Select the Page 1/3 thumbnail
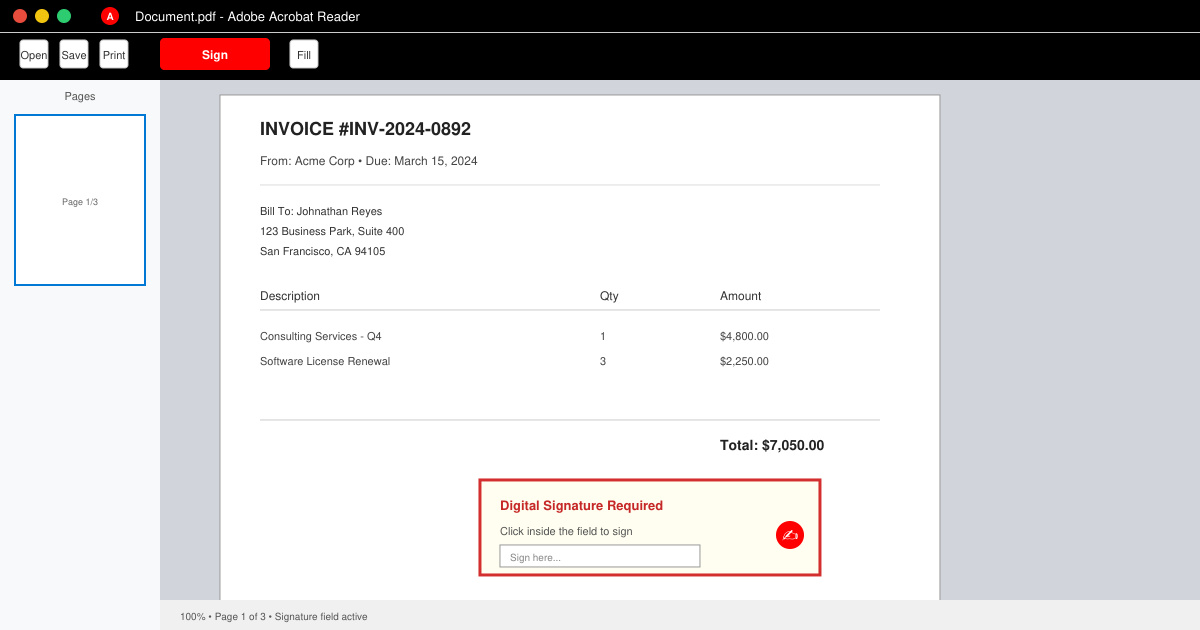The width and height of the screenshot is (1200, 630). (80, 200)
